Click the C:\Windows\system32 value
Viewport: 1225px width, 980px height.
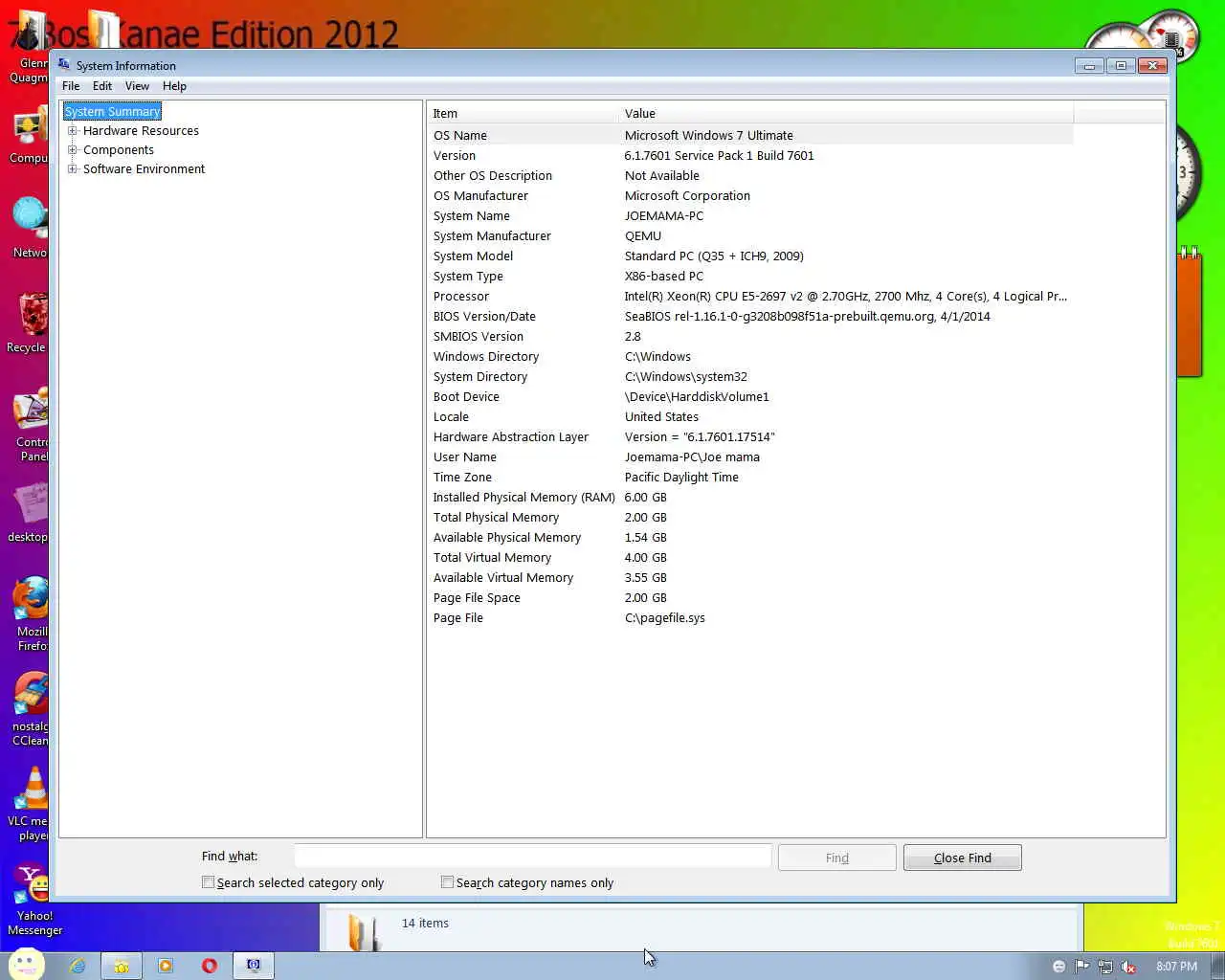686,376
